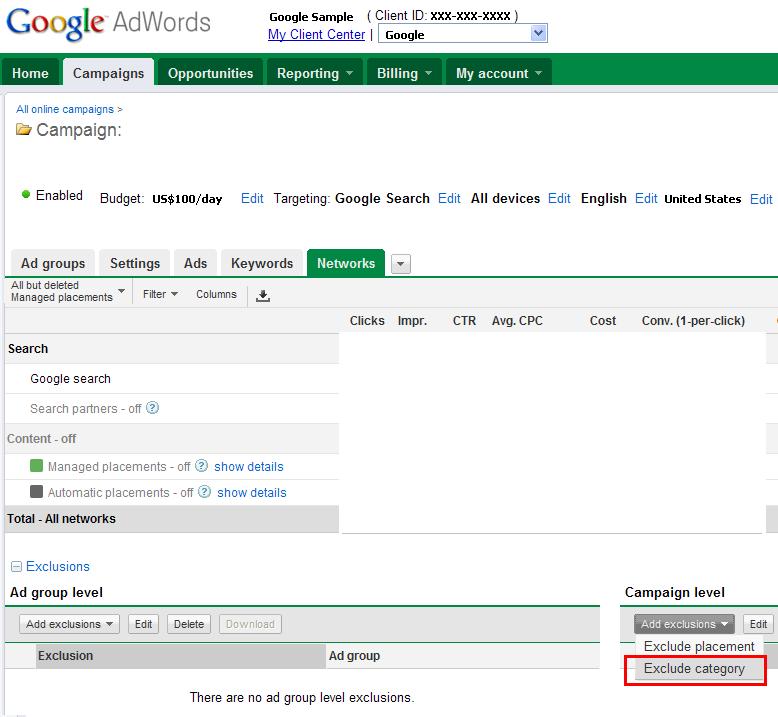The image size is (778, 717).
Task: Click ad group level Edit button
Action: click(x=143, y=624)
